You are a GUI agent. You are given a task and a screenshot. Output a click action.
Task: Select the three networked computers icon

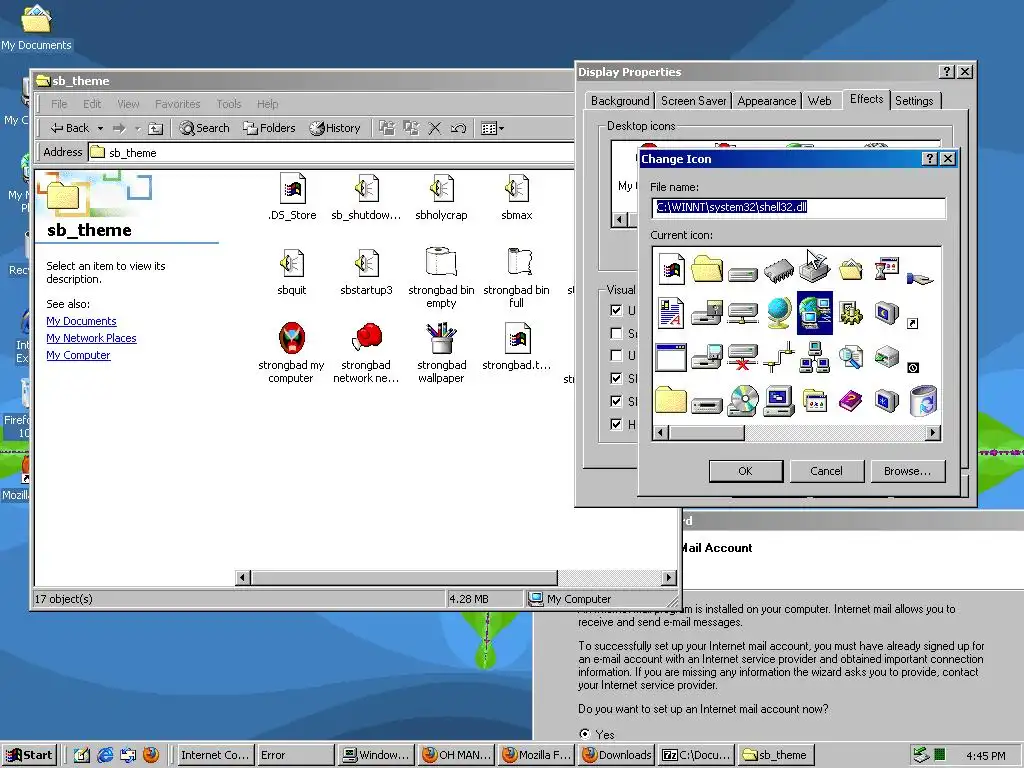[814, 357]
